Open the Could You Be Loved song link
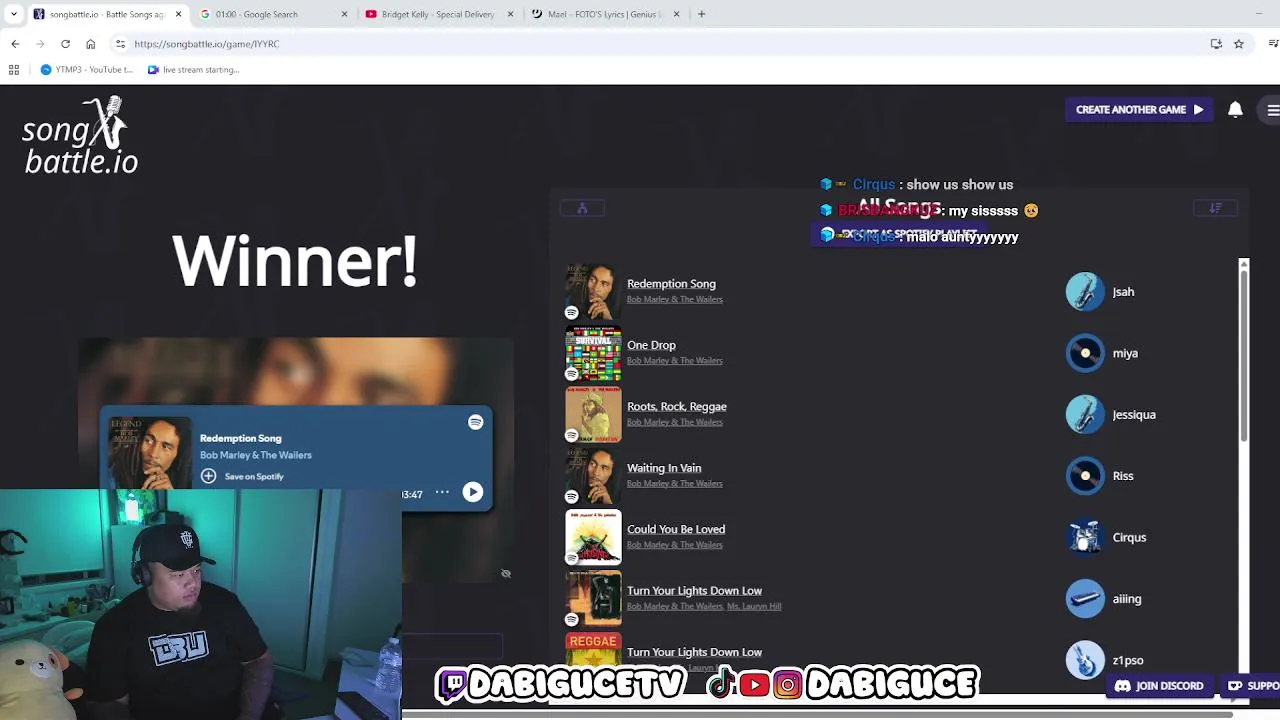This screenshot has height=720, width=1280. [676, 529]
